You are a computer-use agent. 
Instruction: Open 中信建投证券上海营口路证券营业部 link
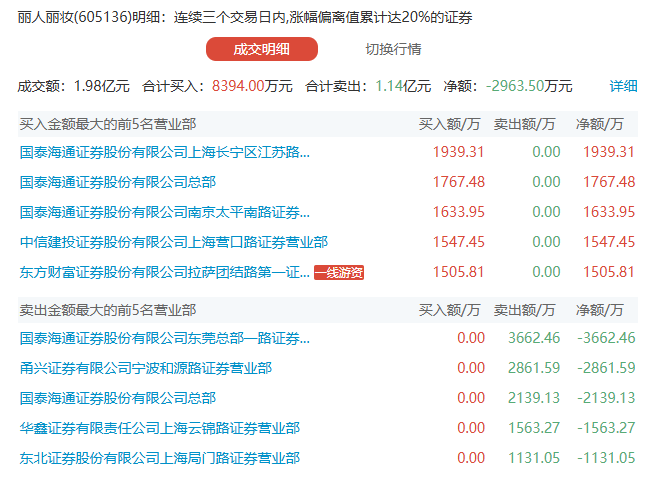click(173, 242)
